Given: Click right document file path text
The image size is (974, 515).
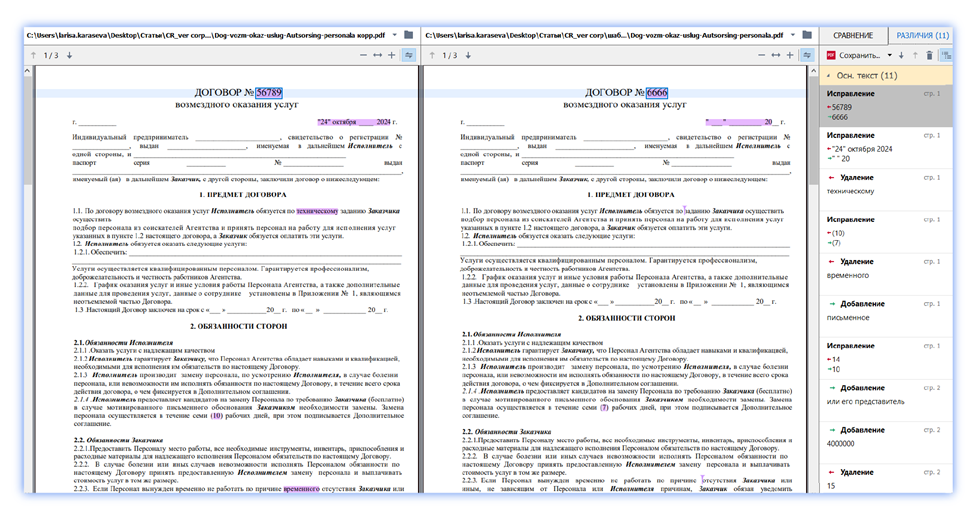Looking at the screenshot, I should 604,35.
